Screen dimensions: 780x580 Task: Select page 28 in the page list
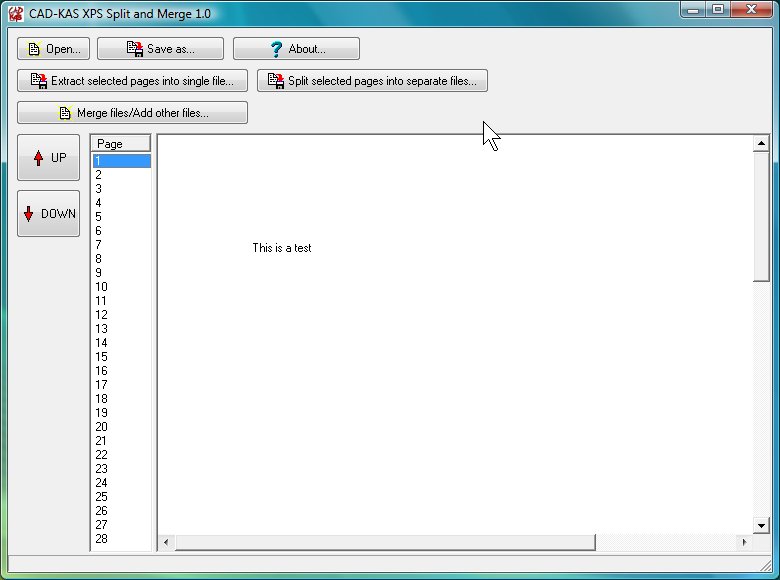[x=120, y=539]
